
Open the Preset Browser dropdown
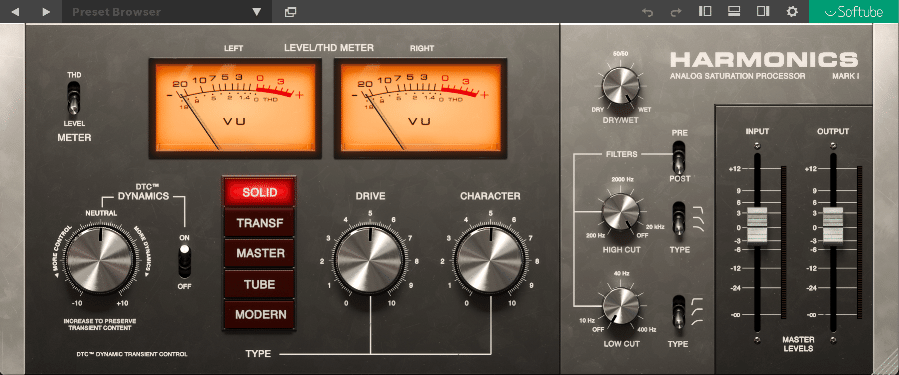[167, 11]
